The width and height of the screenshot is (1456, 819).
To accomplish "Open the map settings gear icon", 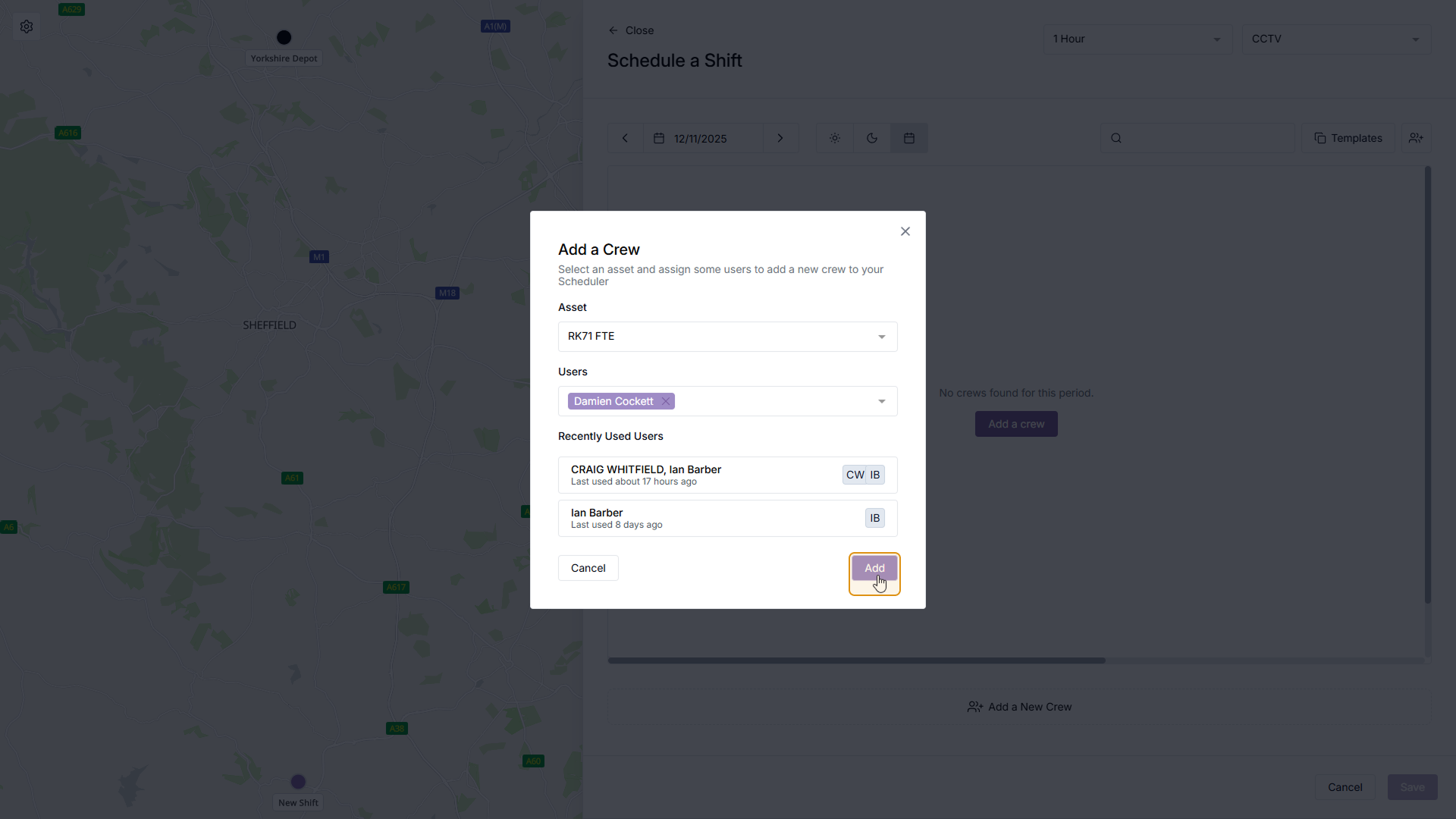I will 27,27.
